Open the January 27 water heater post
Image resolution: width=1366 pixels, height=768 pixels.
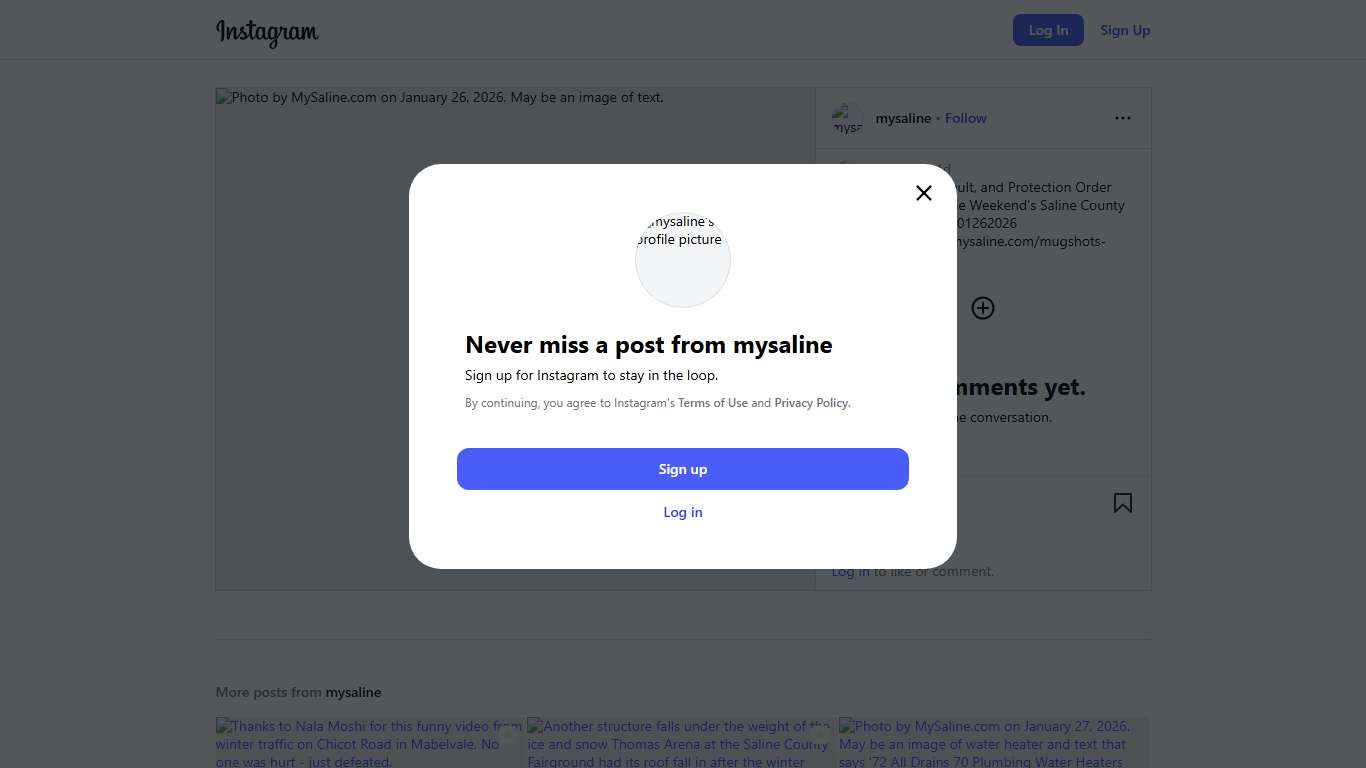point(993,743)
